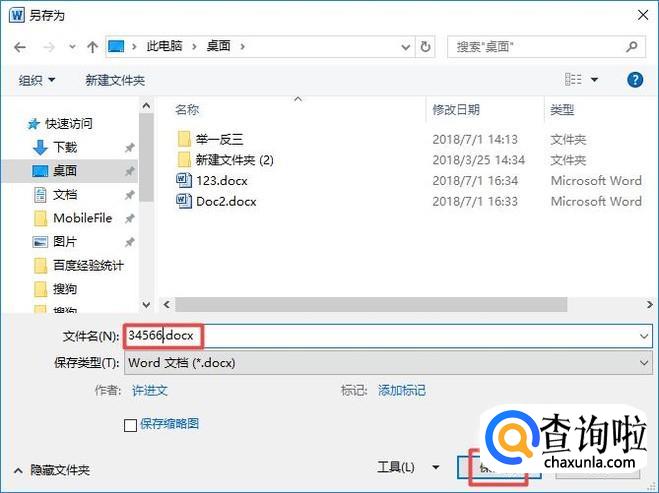Expand the 保存类型 dropdown

coord(644,363)
